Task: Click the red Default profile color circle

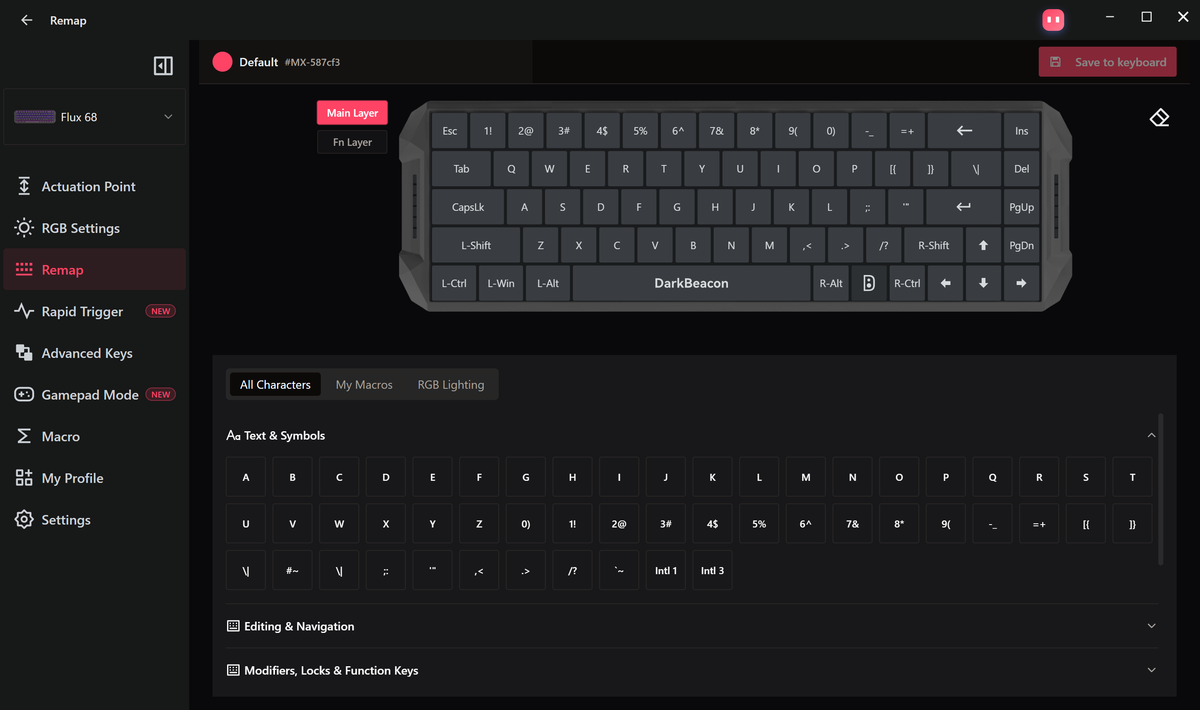Action: 222,62
